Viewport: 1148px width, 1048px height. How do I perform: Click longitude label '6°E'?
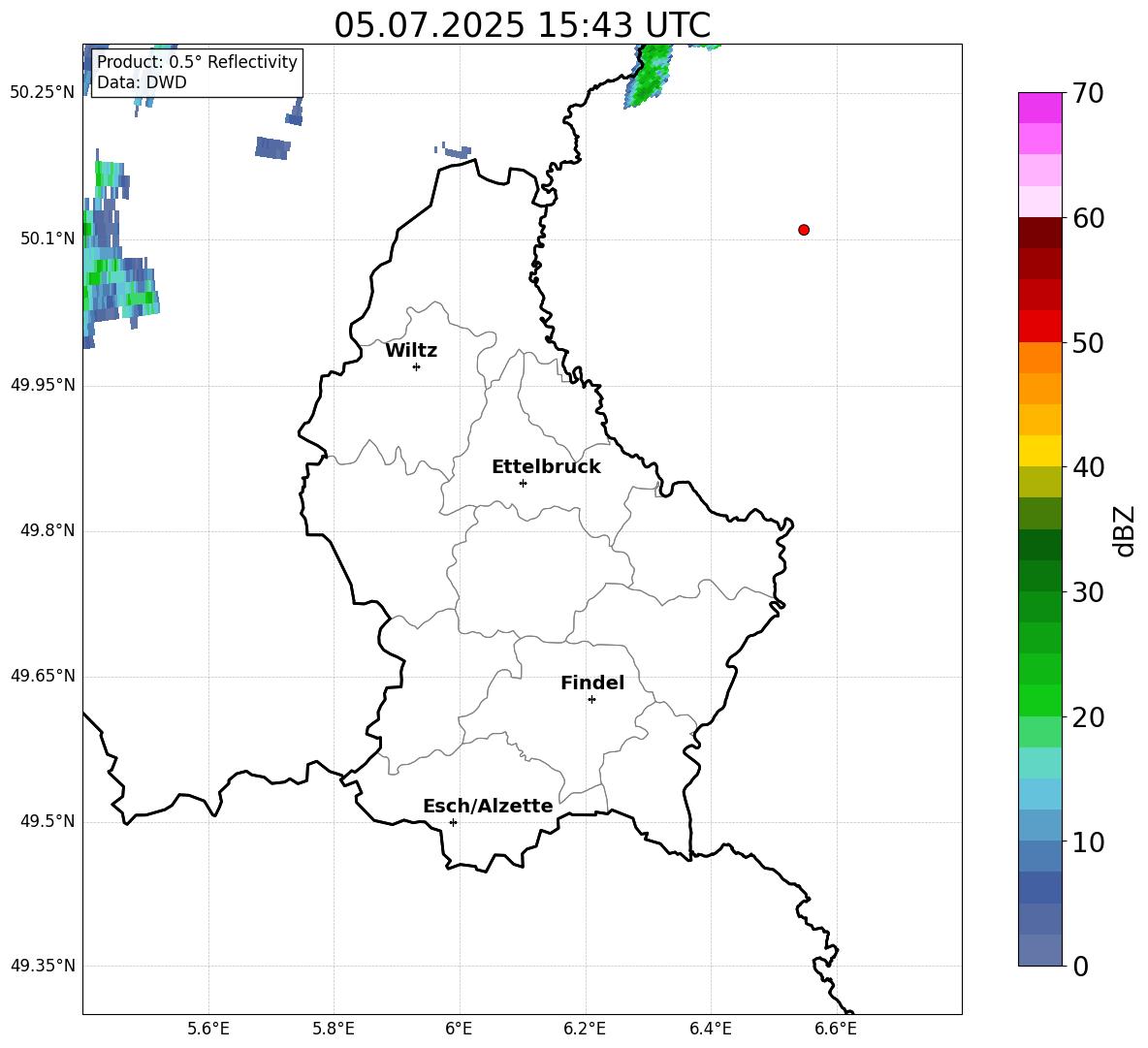tap(459, 1029)
